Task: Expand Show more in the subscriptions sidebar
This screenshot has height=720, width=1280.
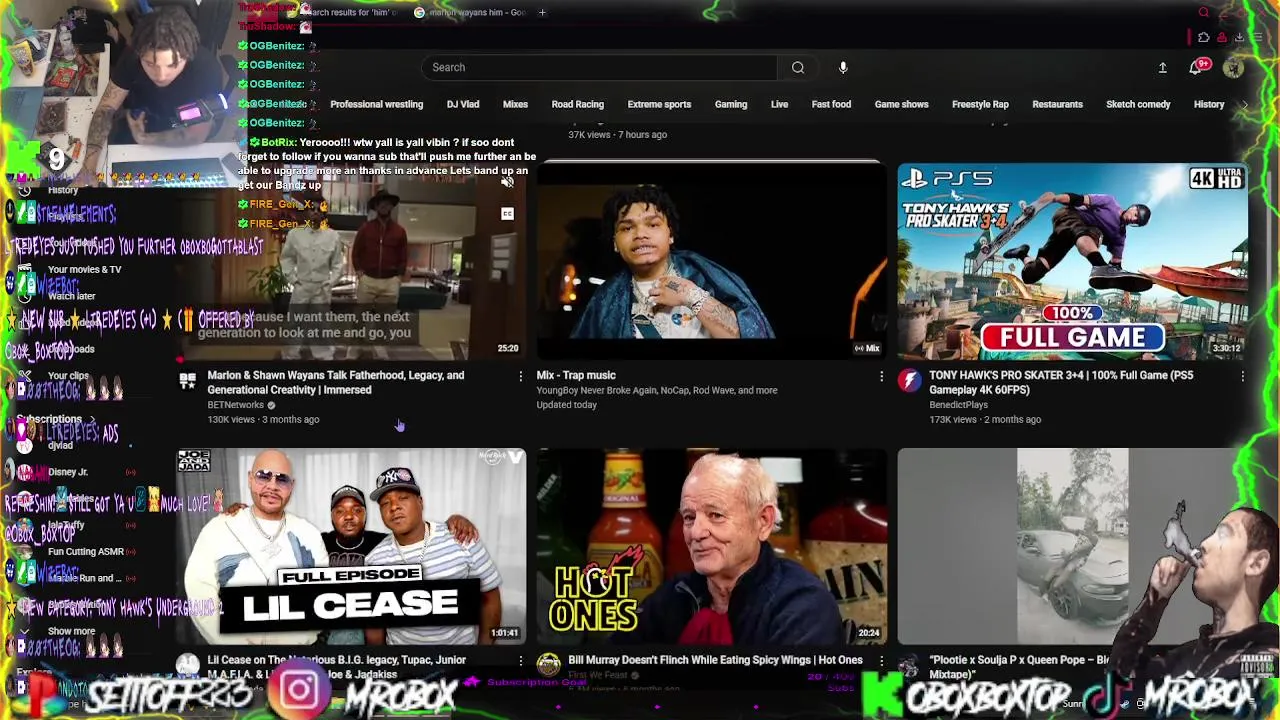Action: point(71,631)
